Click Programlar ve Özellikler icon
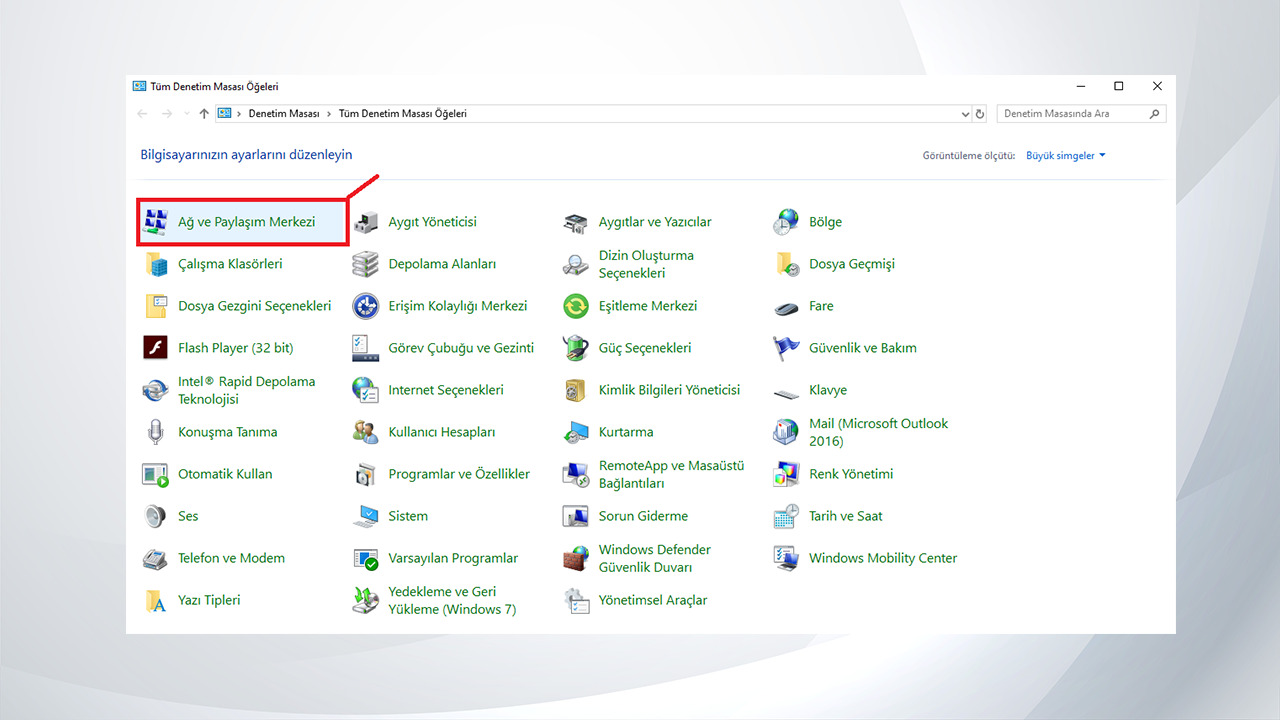1280x720 pixels. [x=366, y=474]
